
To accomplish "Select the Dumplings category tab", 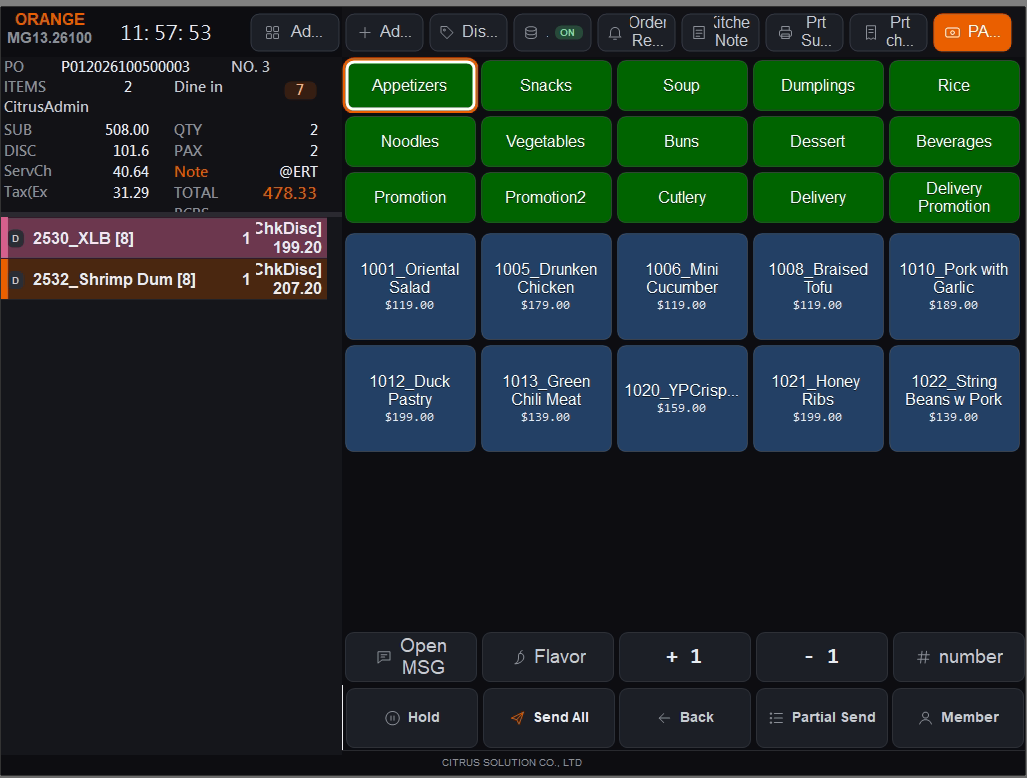I will (818, 86).
